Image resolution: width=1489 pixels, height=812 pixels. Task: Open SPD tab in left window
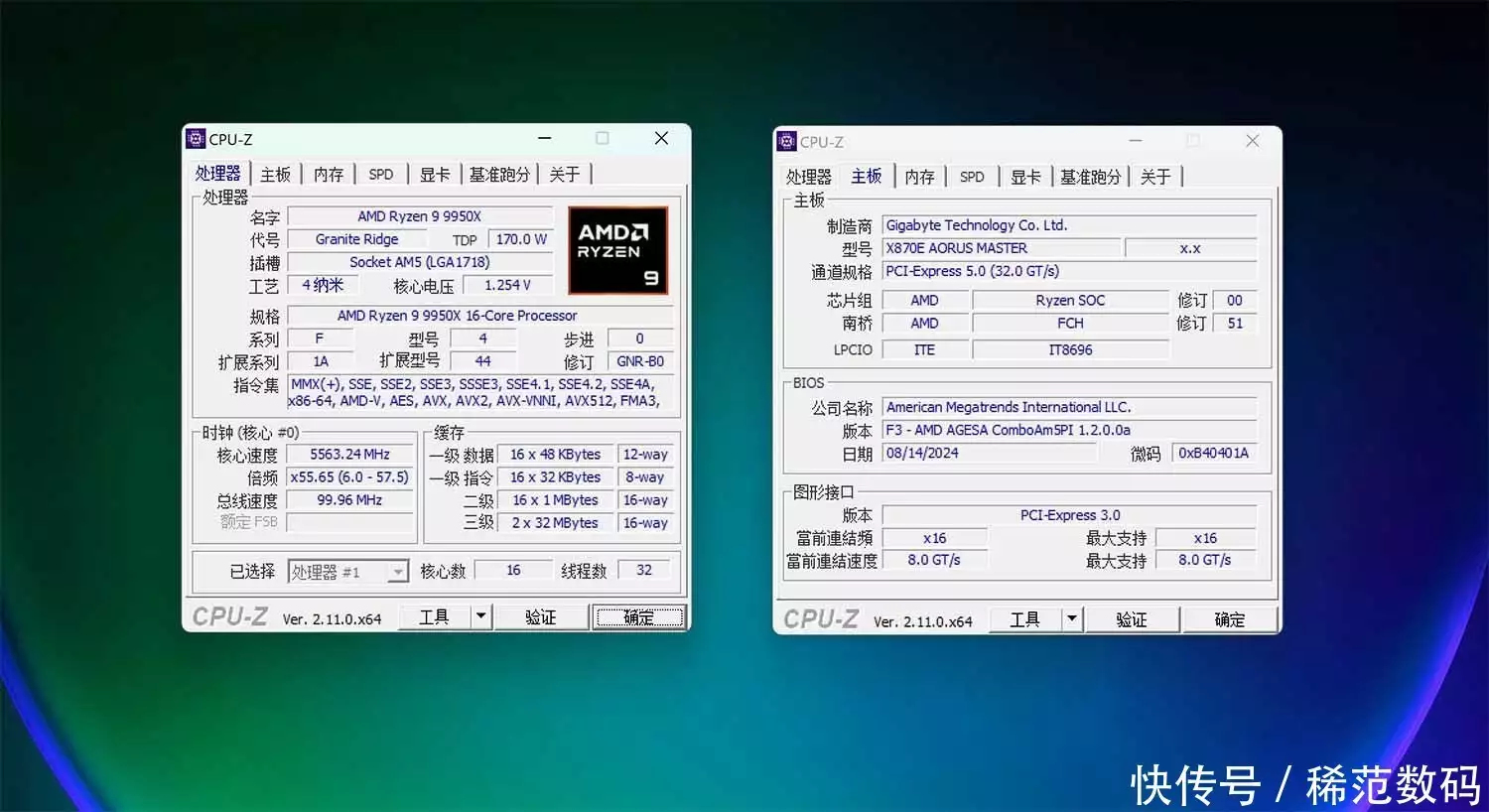pyautogui.click(x=381, y=175)
